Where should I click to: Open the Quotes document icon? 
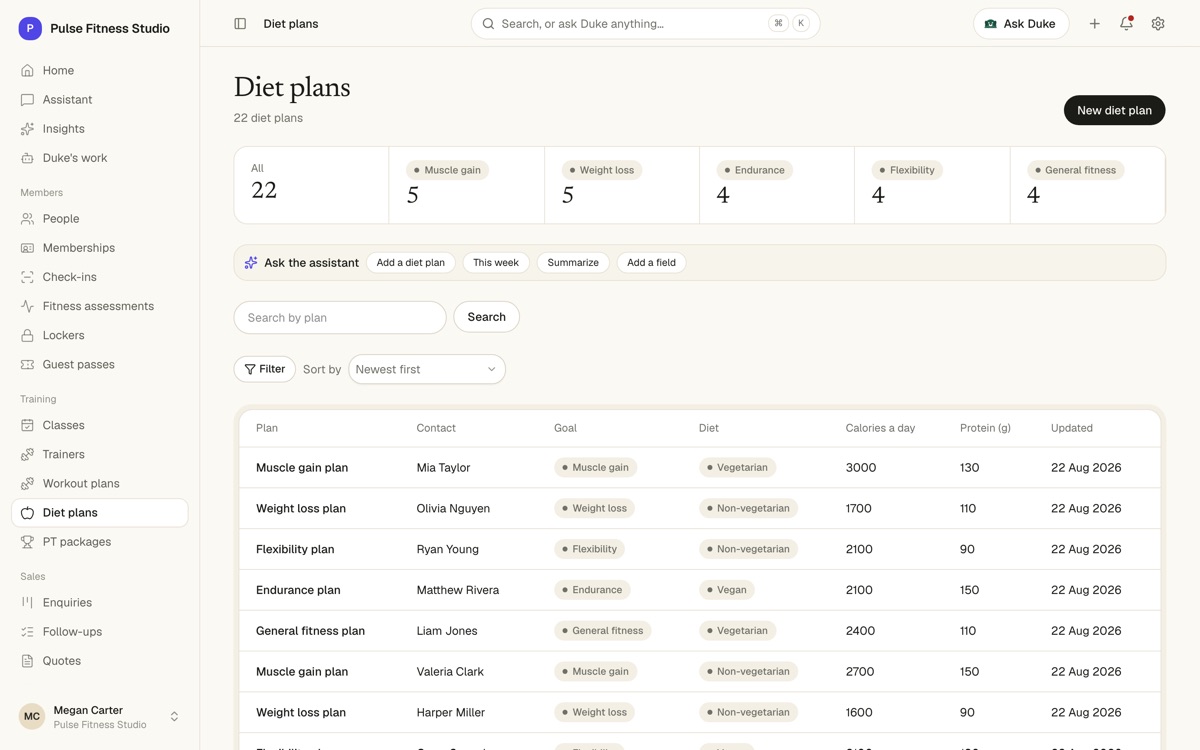click(27, 661)
